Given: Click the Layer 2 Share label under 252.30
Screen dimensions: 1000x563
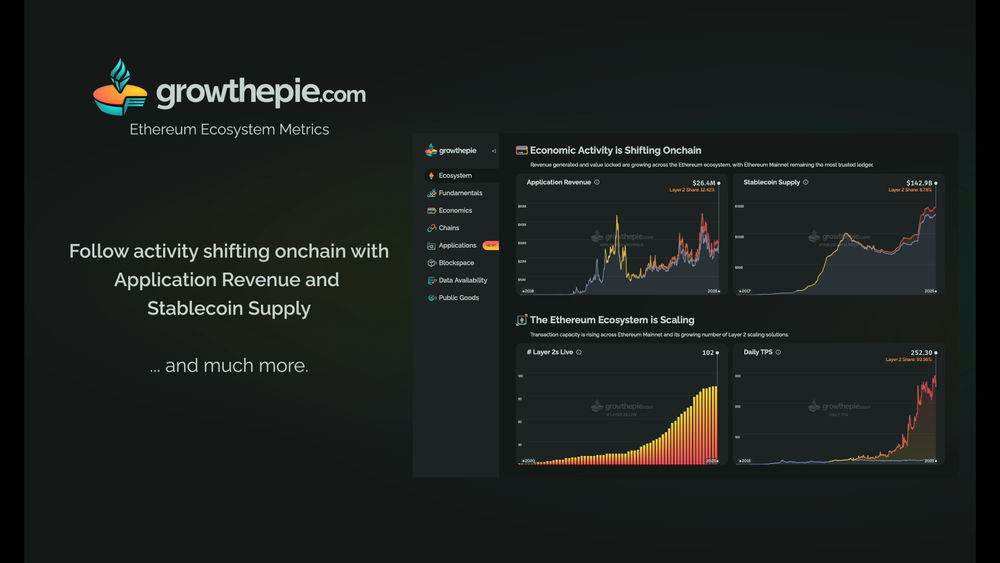Looking at the screenshot, I should point(909,360).
